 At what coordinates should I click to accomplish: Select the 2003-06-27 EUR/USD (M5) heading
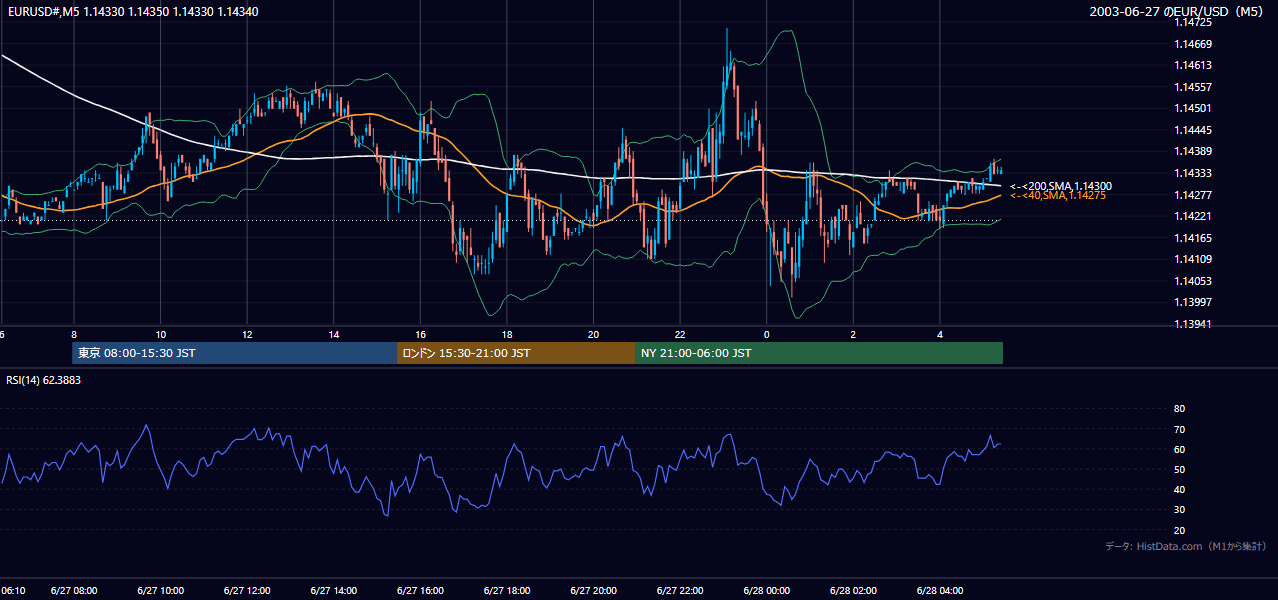point(1178,12)
